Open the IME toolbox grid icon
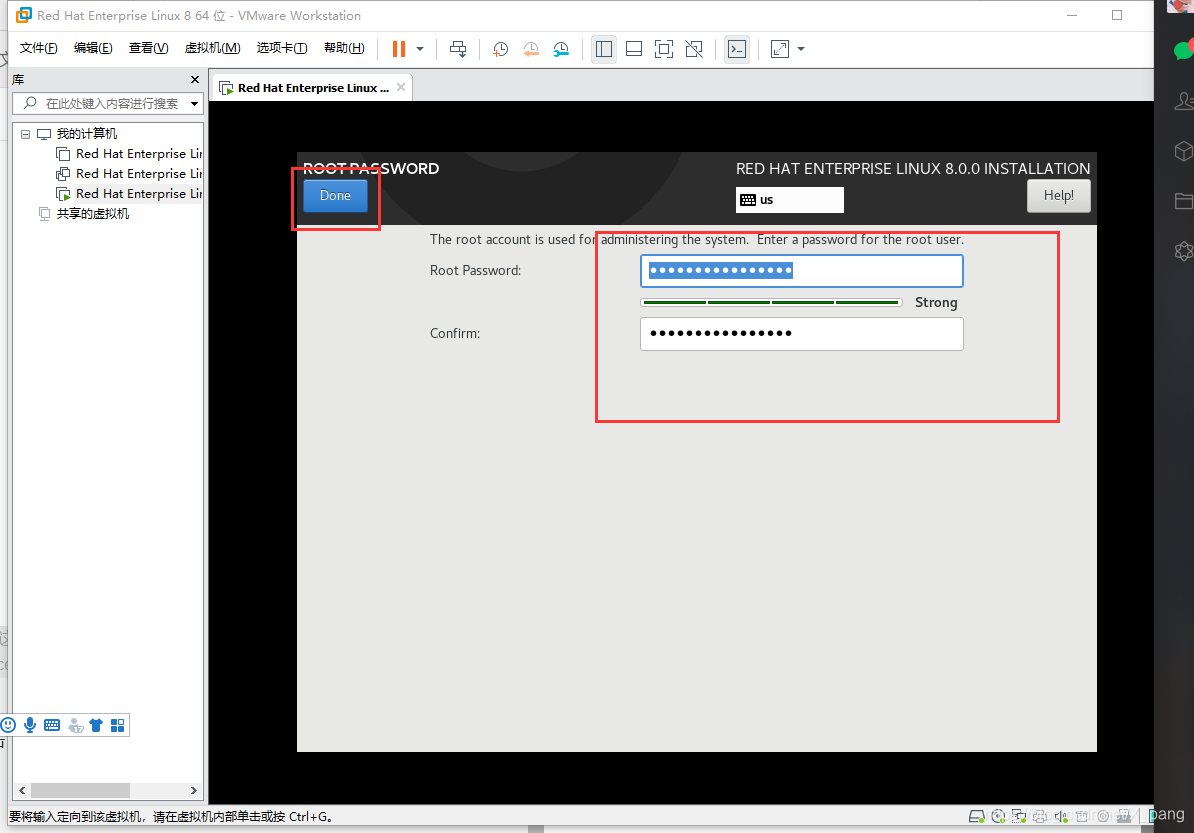The width and height of the screenshot is (1194, 833). [x=117, y=725]
